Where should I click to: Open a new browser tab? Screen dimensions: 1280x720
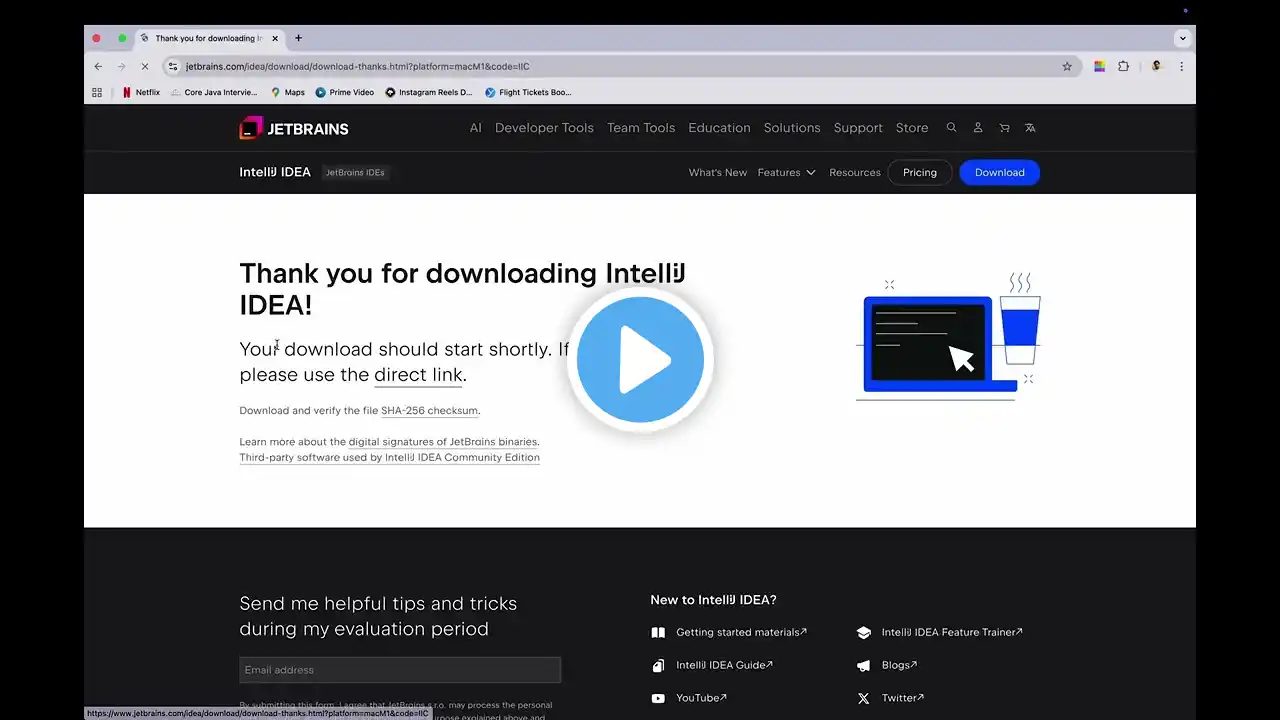pyautogui.click(x=298, y=38)
